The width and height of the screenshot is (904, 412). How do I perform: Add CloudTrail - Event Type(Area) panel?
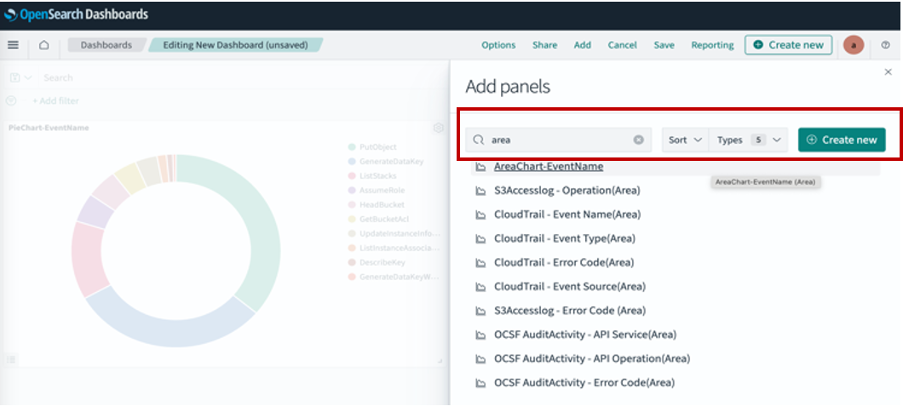pos(564,239)
